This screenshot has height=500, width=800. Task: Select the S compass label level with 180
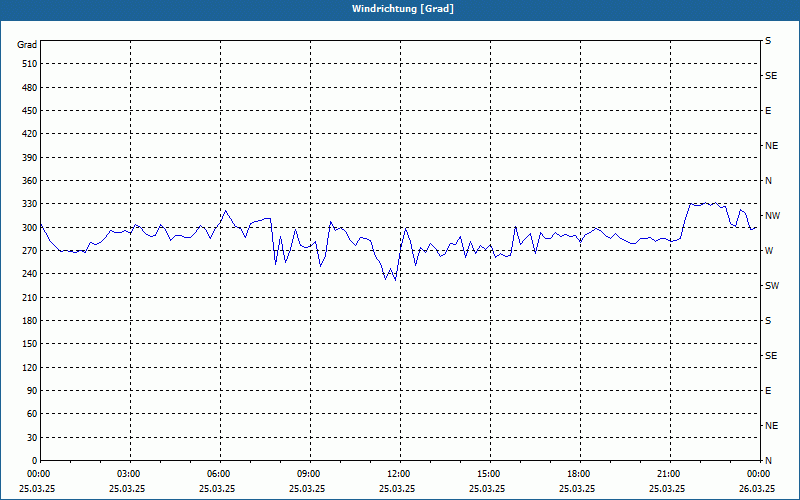click(768, 321)
